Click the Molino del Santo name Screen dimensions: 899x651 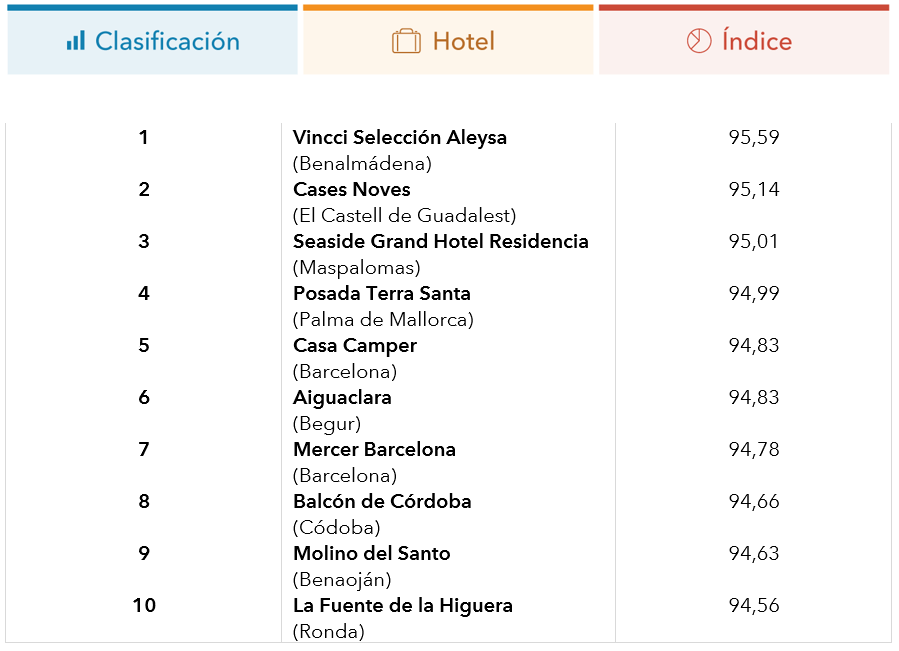[x=372, y=553]
